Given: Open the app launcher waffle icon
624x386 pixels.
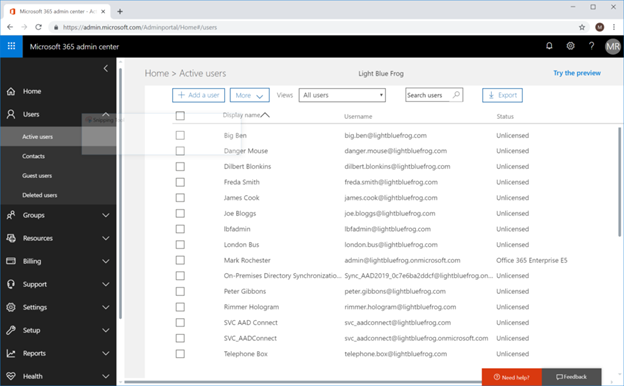Looking at the screenshot, I should [11, 46].
